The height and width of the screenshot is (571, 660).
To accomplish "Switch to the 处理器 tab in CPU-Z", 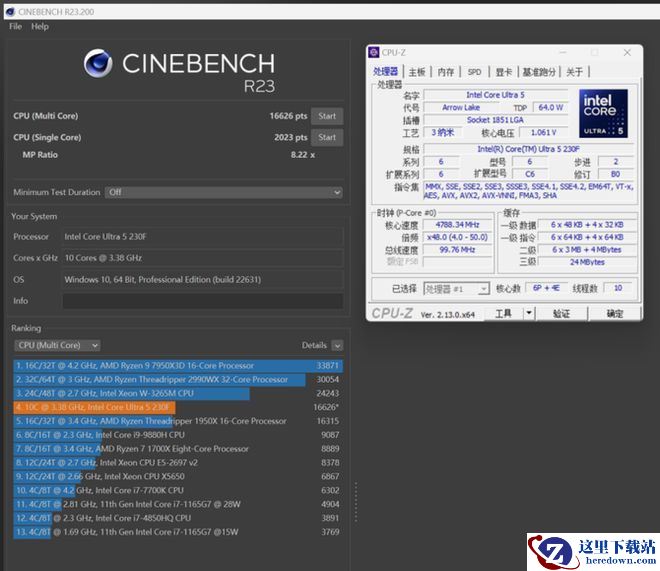I will tap(386, 72).
